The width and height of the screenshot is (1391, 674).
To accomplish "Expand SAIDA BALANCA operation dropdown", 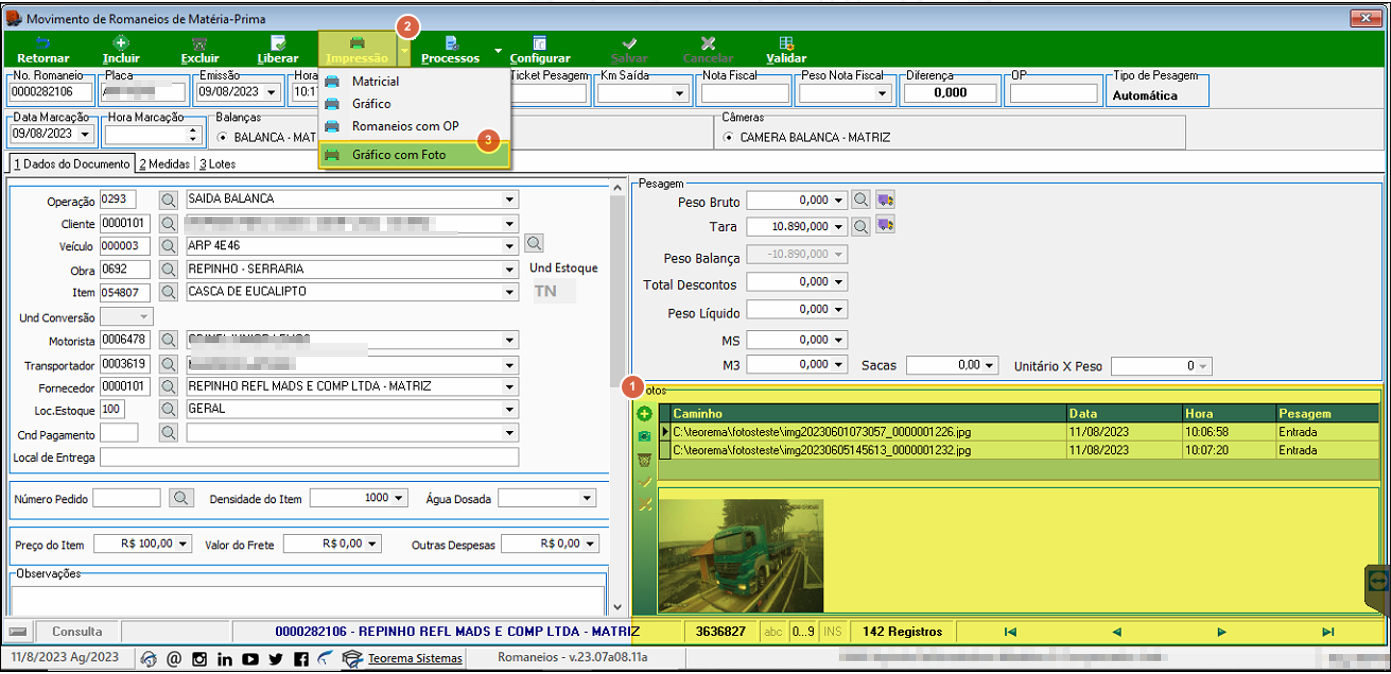I will pyautogui.click(x=511, y=199).
